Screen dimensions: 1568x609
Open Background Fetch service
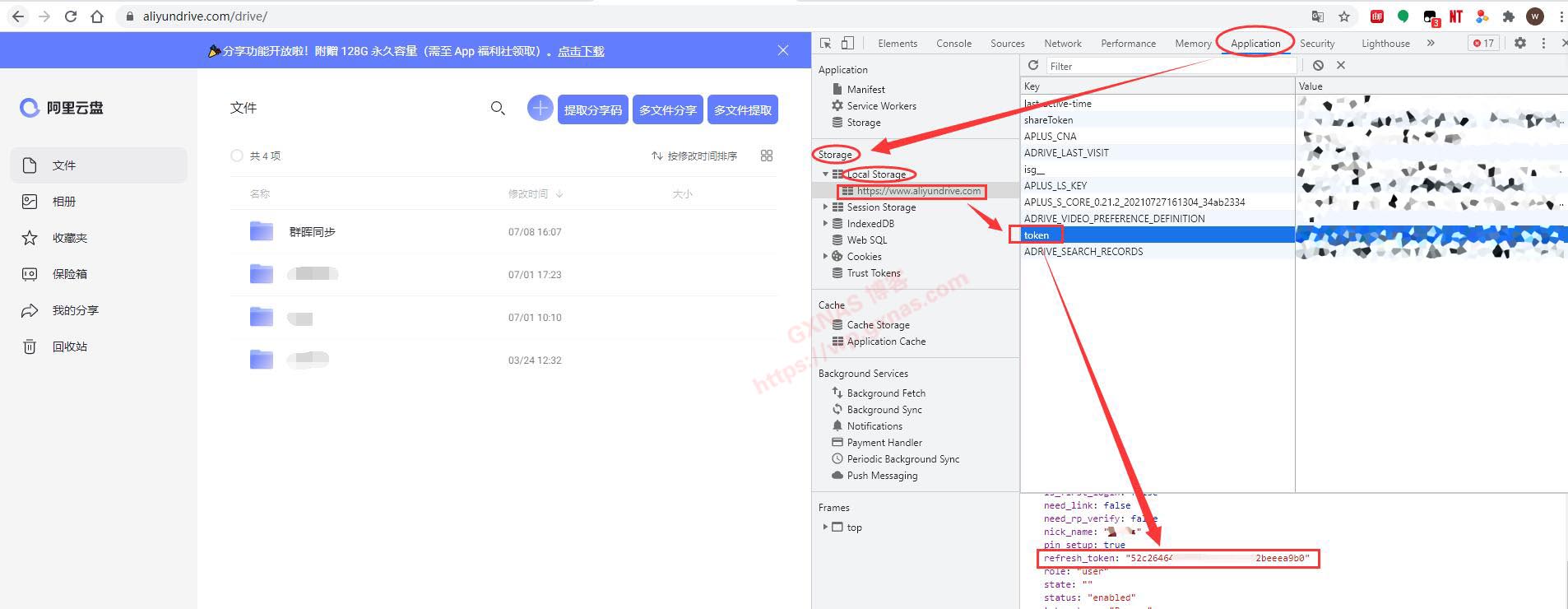point(886,393)
